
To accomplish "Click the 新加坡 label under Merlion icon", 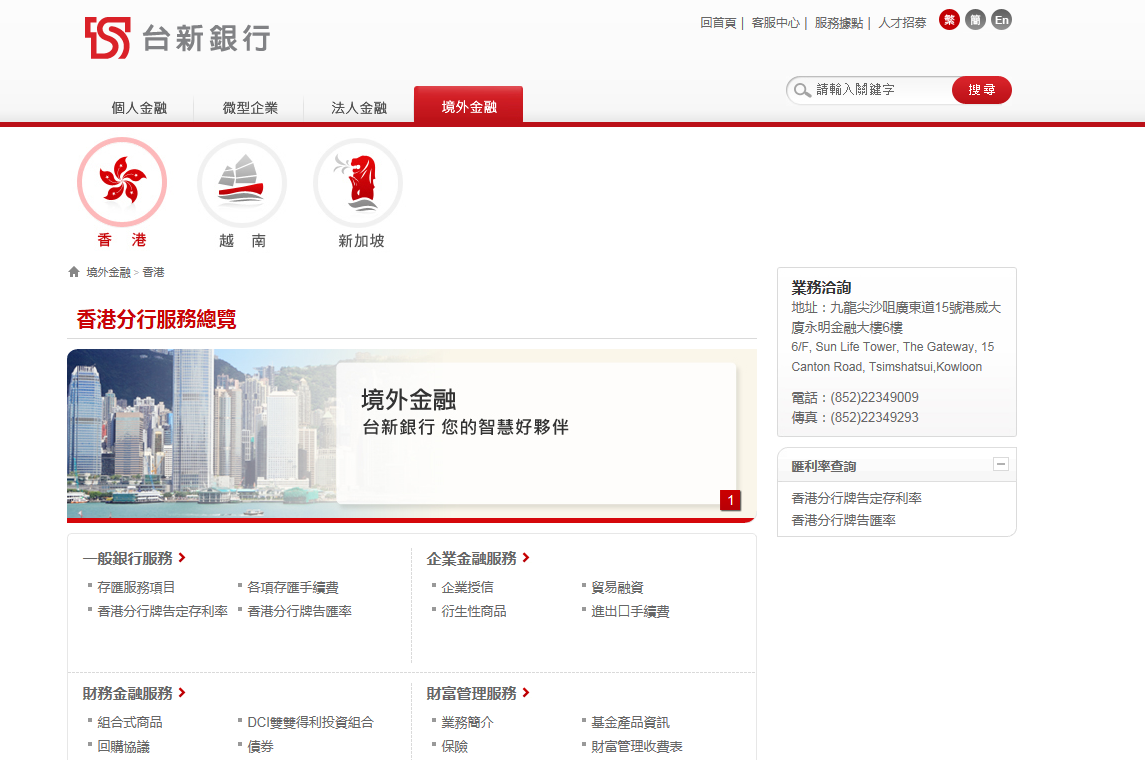I will pos(361,240).
